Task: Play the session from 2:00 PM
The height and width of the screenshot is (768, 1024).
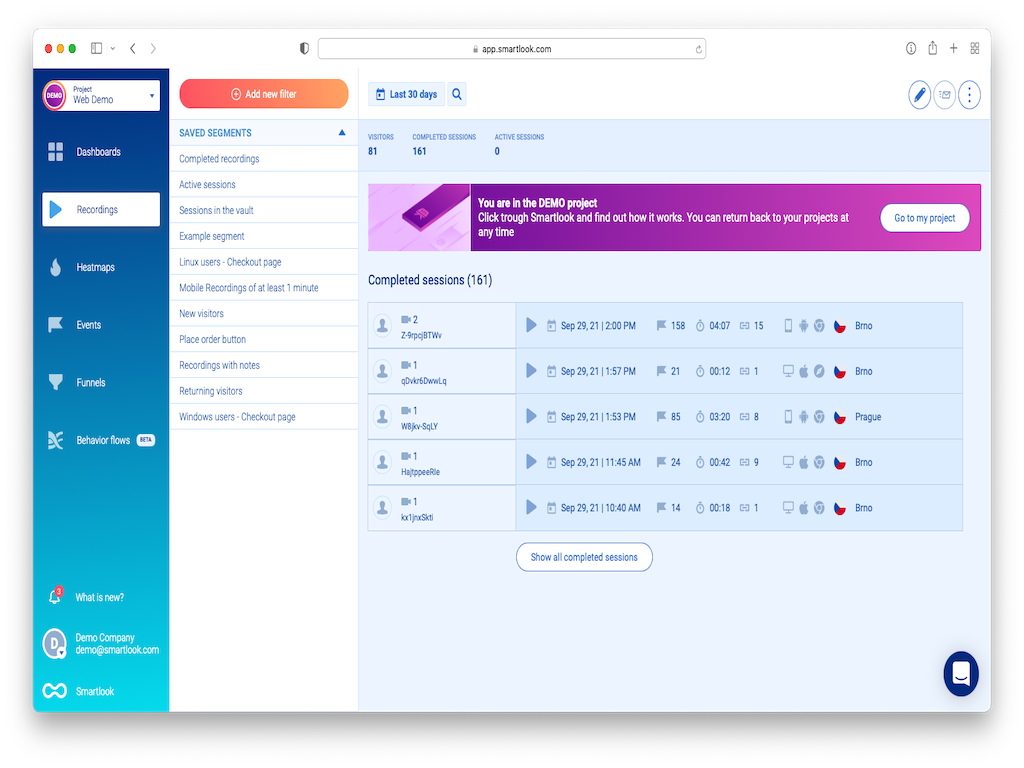Action: [531, 325]
